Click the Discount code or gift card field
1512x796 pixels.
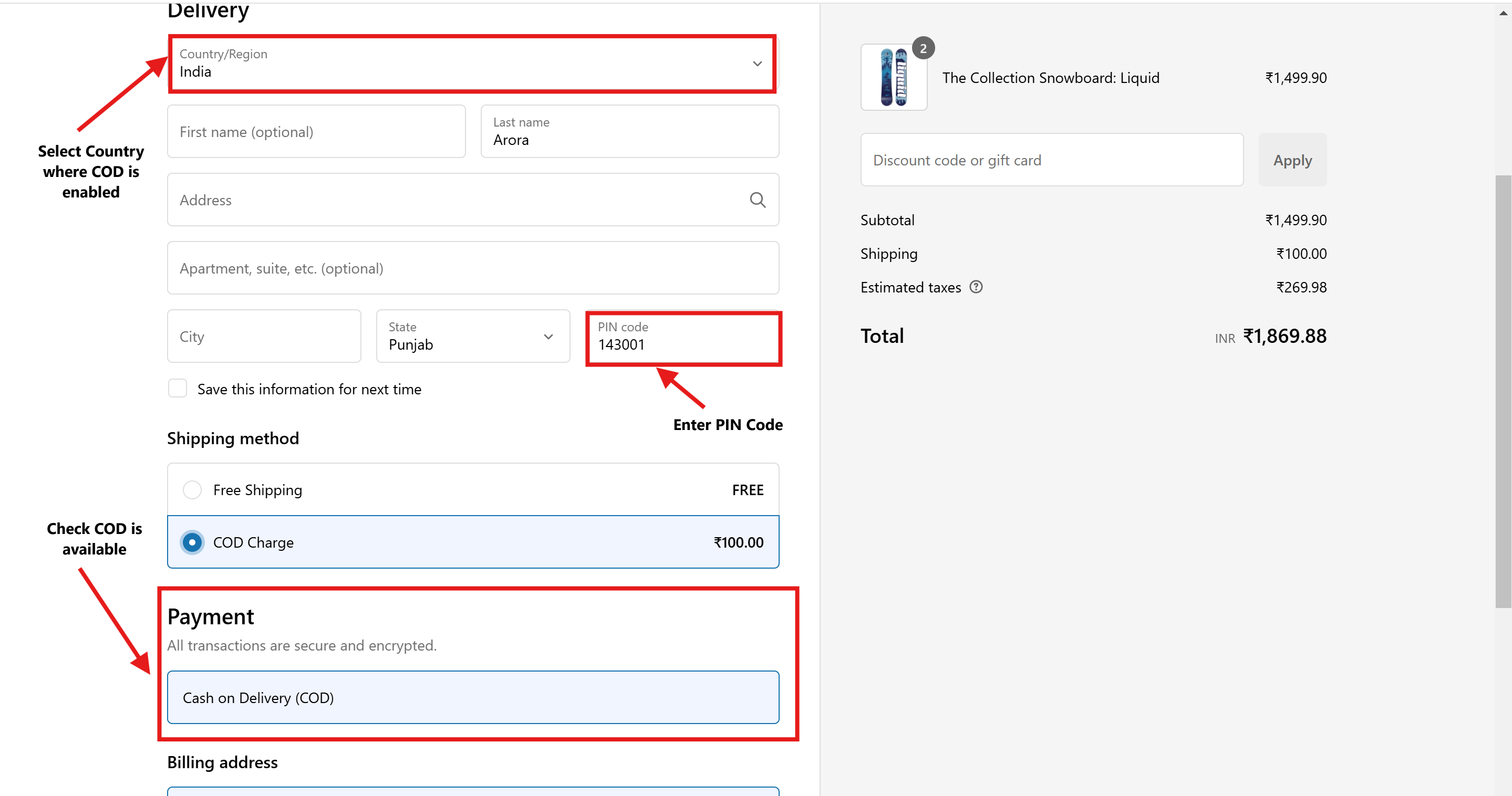1051,160
